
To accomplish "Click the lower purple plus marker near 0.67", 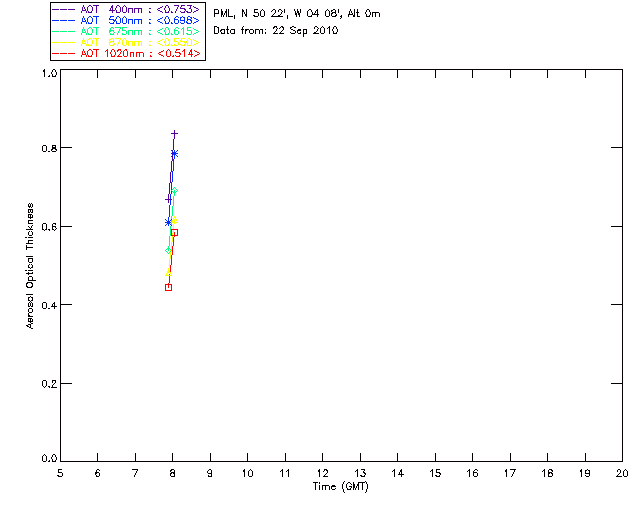I will [x=168, y=199].
